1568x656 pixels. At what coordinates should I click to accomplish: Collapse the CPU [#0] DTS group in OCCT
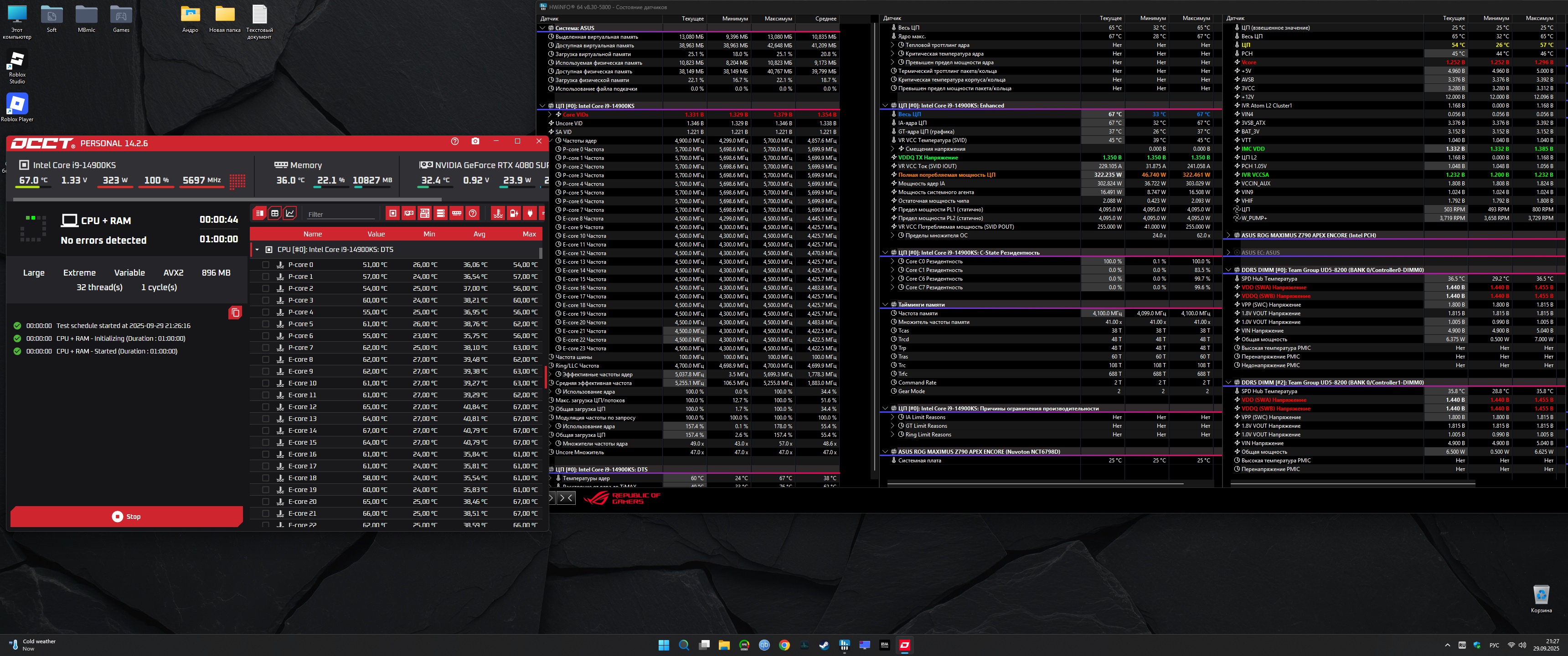[x=257, y=250]
